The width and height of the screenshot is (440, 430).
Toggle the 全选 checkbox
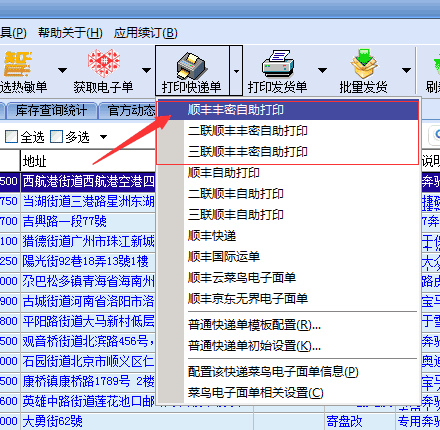click(11, 137)
